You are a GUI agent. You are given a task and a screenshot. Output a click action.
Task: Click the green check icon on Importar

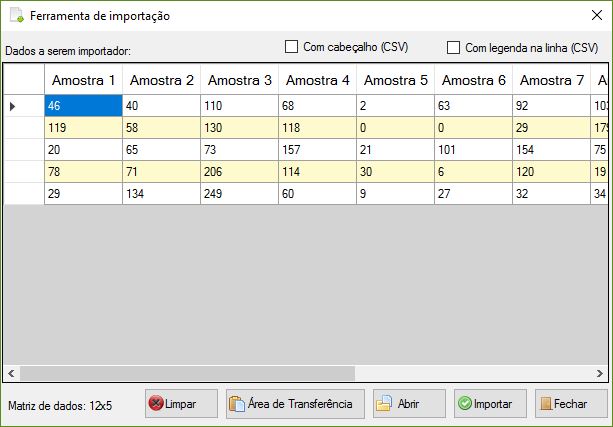(464, 404)
